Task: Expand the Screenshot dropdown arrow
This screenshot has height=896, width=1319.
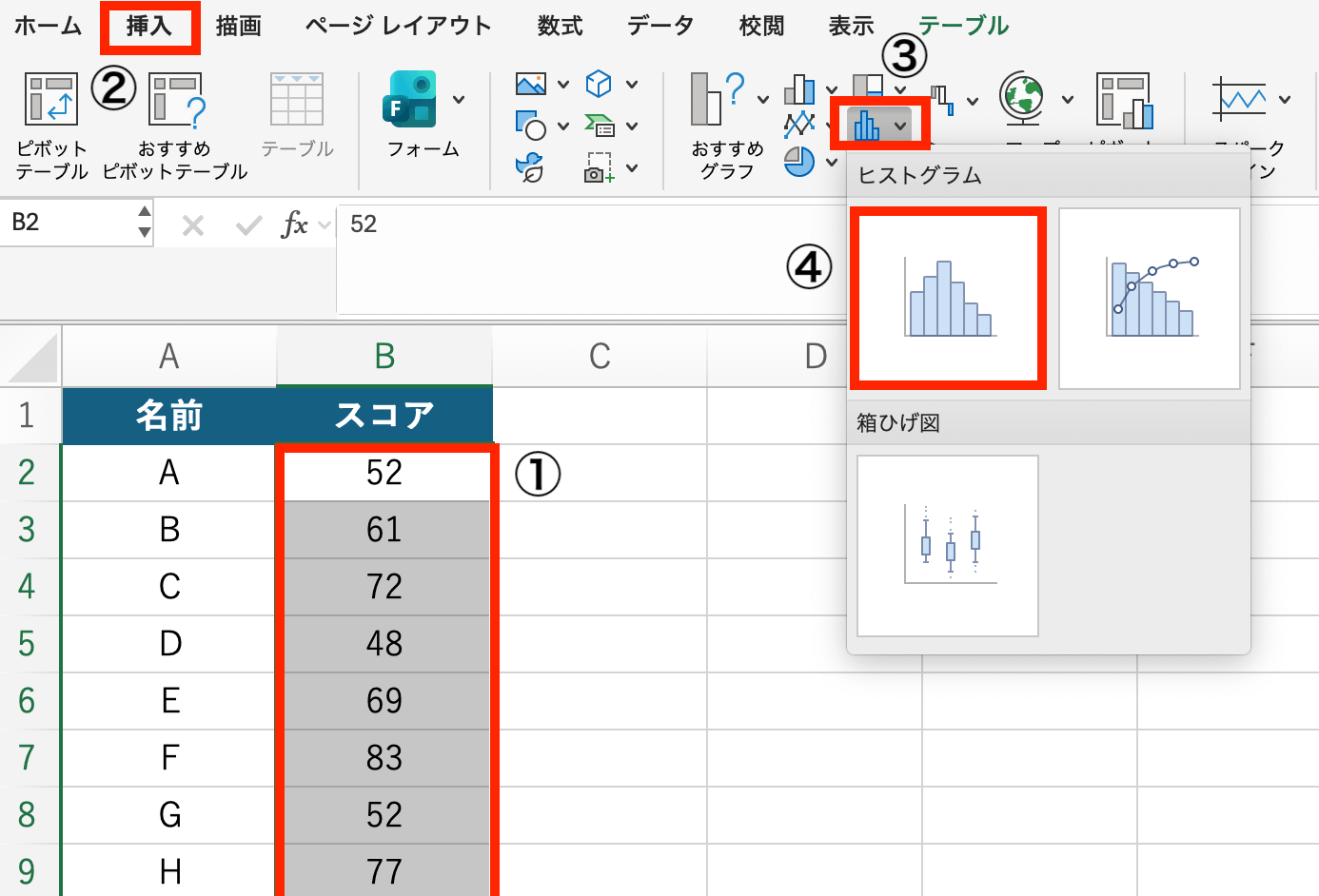Action: [x=632, y=168]
